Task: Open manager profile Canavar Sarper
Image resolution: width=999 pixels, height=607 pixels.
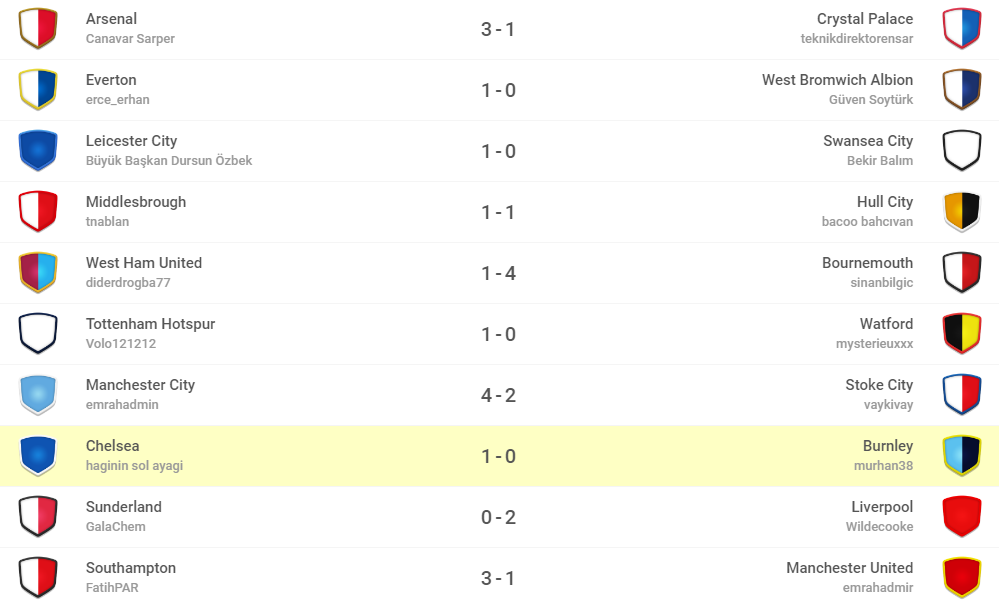Action: pos(130,39)
